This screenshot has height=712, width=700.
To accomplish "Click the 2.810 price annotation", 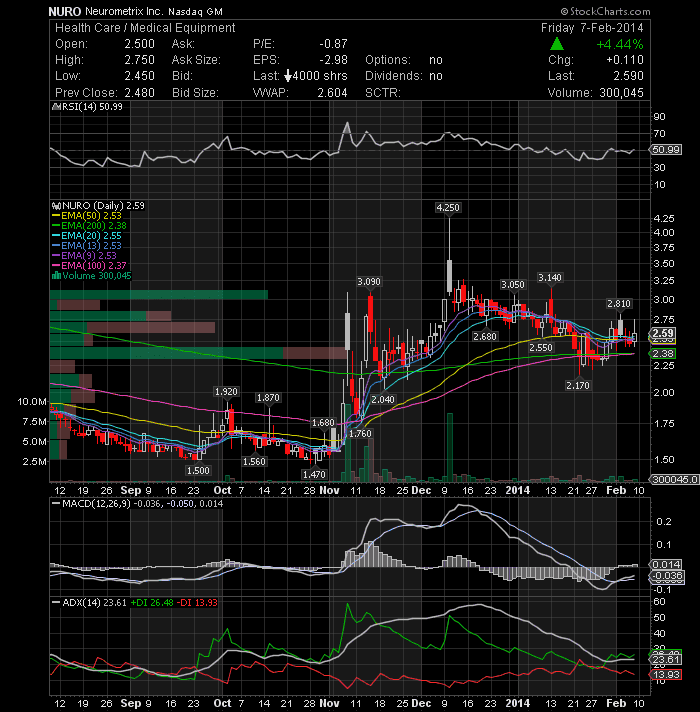I will [x=619, y=303].
